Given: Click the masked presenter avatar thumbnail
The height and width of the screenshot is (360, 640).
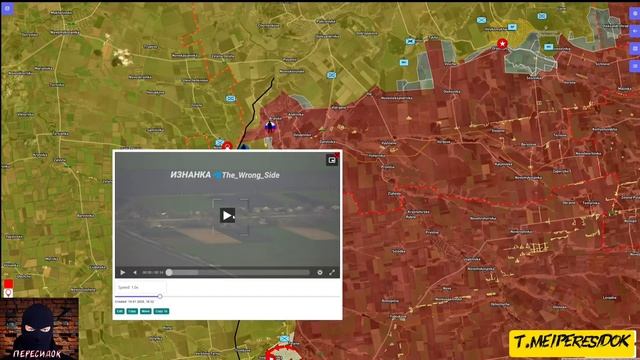Looking at the screenshot, I should 40,329.
